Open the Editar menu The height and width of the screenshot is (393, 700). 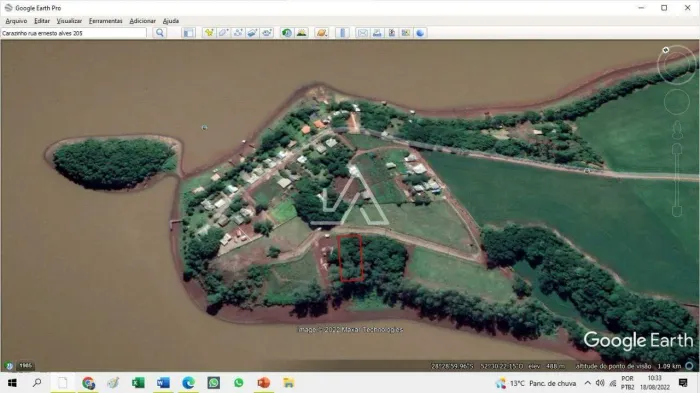pos(42,21)
